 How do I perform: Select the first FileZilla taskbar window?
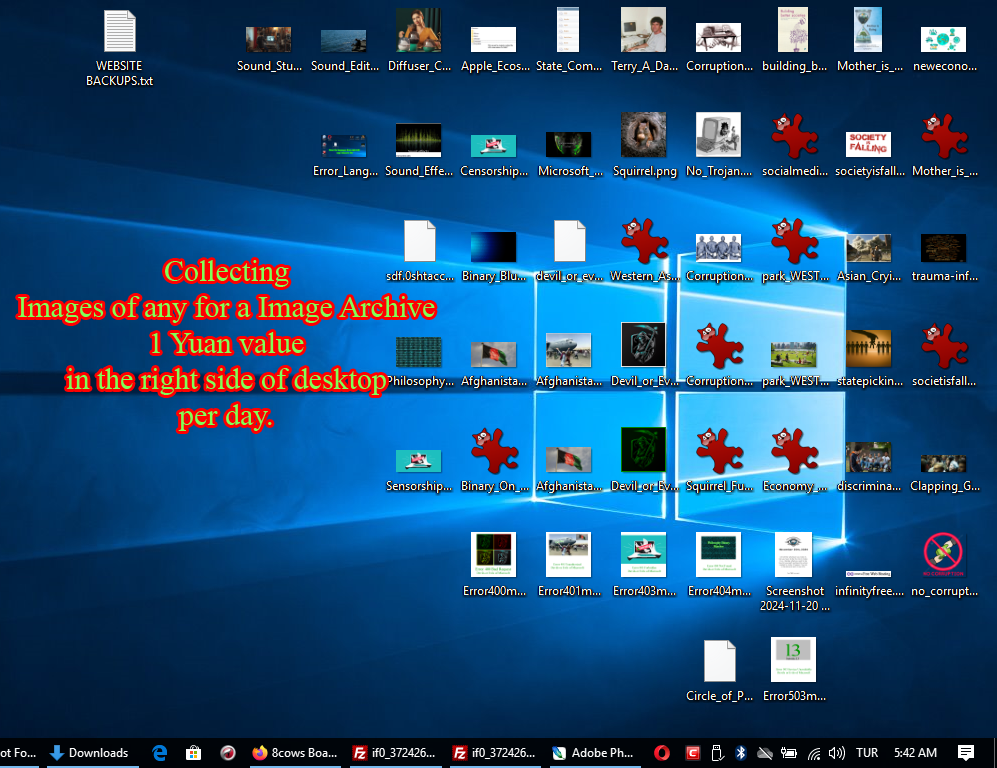[x=394, y=753]
